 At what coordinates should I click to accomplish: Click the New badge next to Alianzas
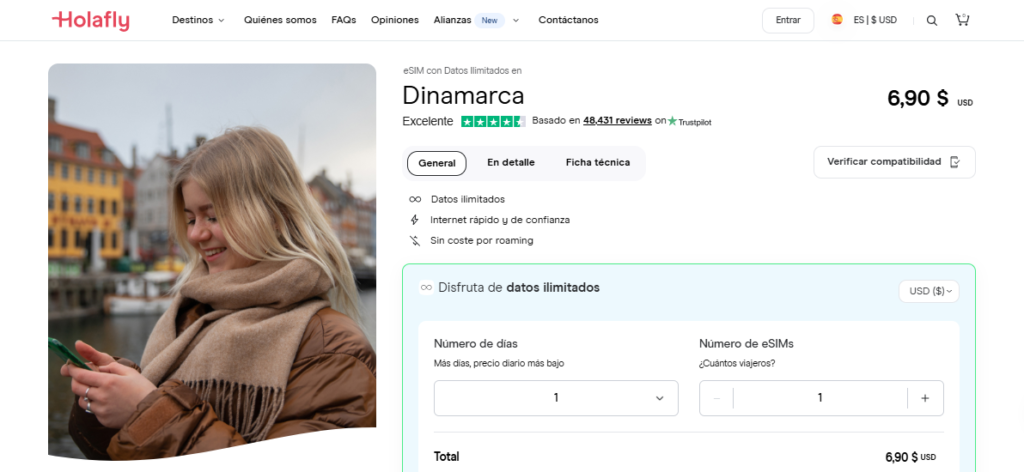(x=489, y=20)
